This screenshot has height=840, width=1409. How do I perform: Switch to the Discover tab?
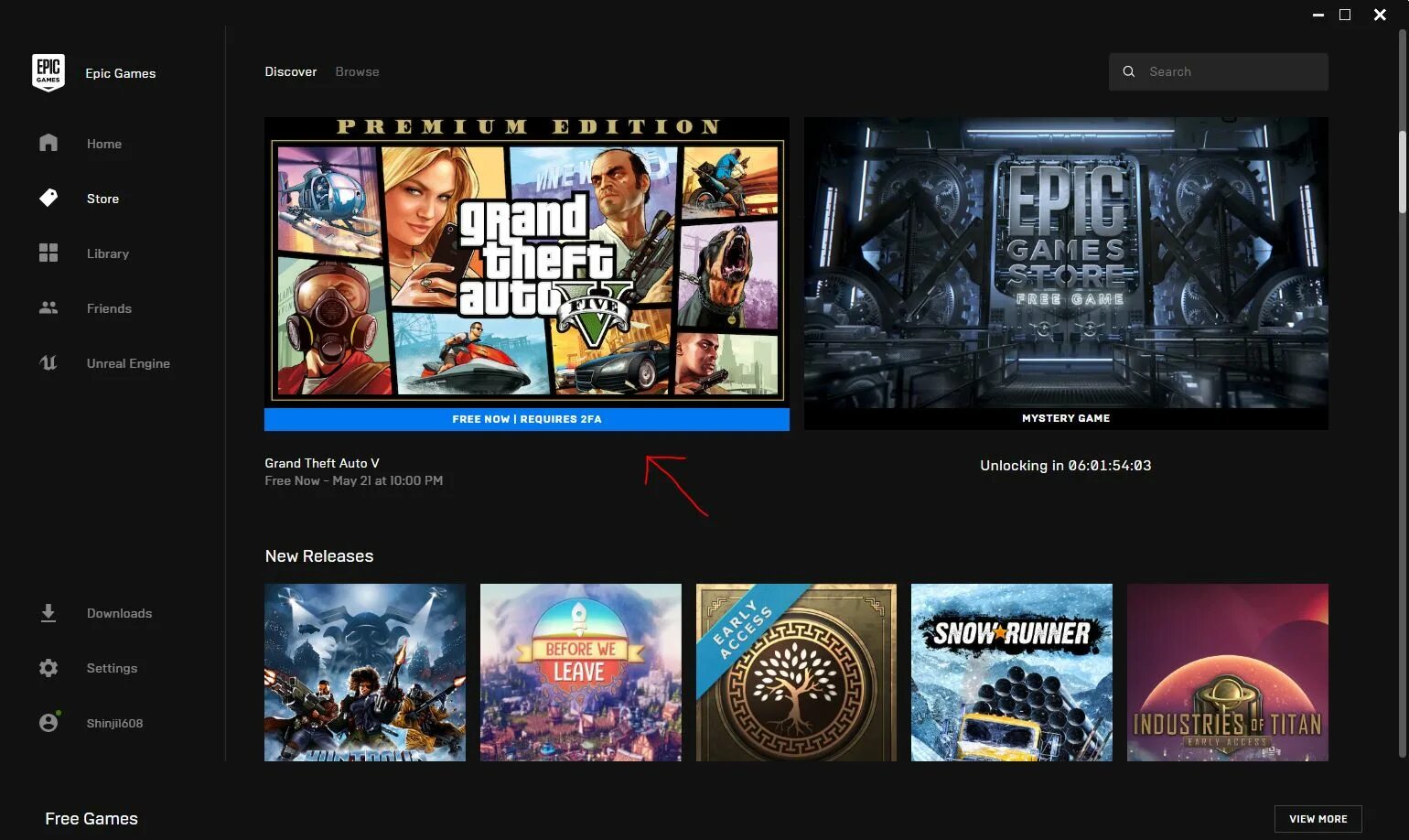291,71
